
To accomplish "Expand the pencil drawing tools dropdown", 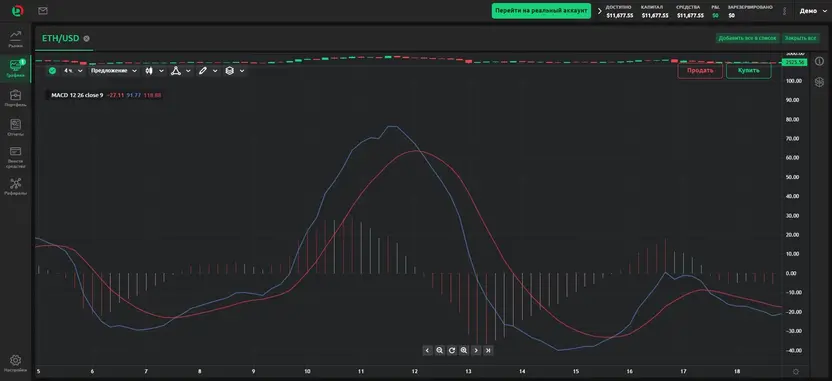I will tap(207, 71).
